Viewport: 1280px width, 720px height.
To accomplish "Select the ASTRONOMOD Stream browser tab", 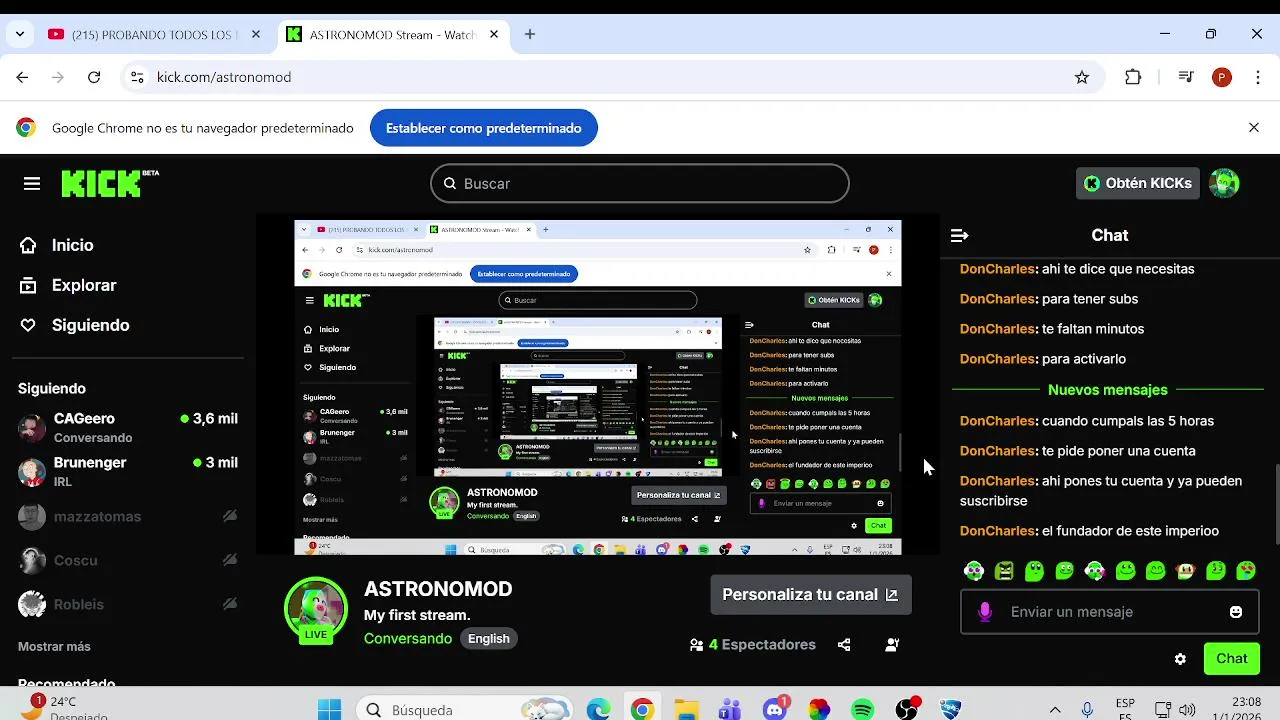I will coord(393,34).
